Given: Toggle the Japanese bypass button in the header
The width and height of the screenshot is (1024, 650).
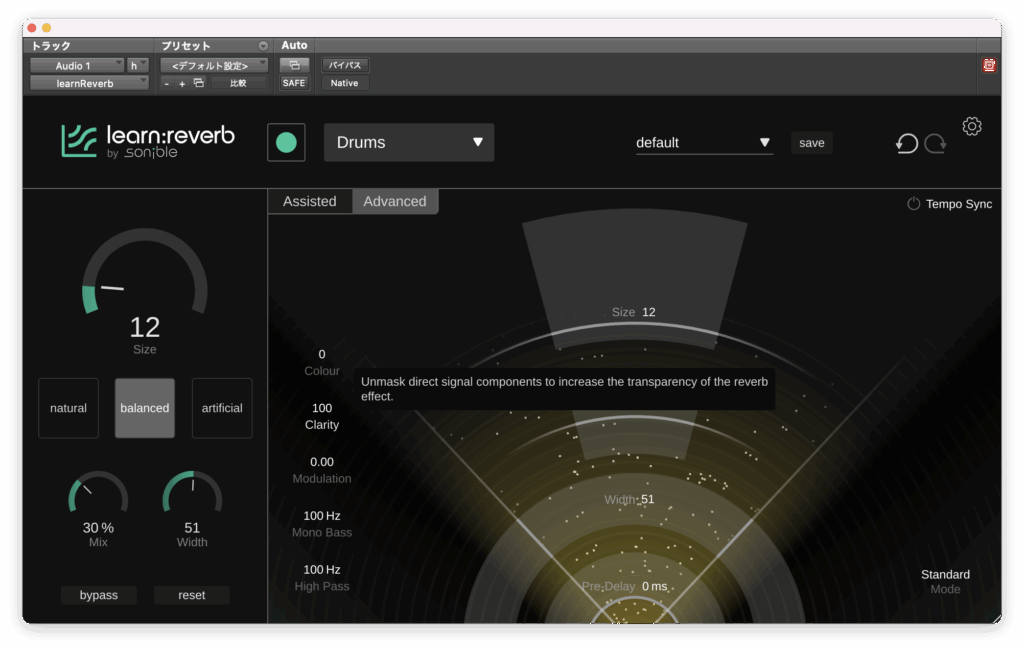Looking at the screenshot, I should tap(345, 65).
